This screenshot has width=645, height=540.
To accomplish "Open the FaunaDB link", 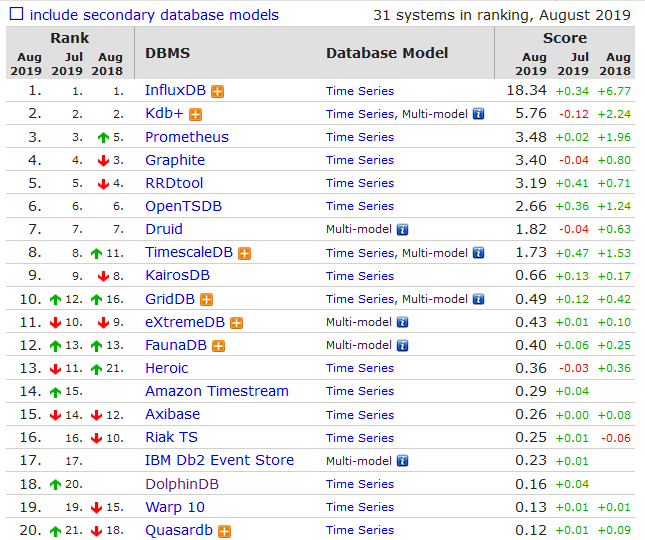I will [x=176, y=345].
